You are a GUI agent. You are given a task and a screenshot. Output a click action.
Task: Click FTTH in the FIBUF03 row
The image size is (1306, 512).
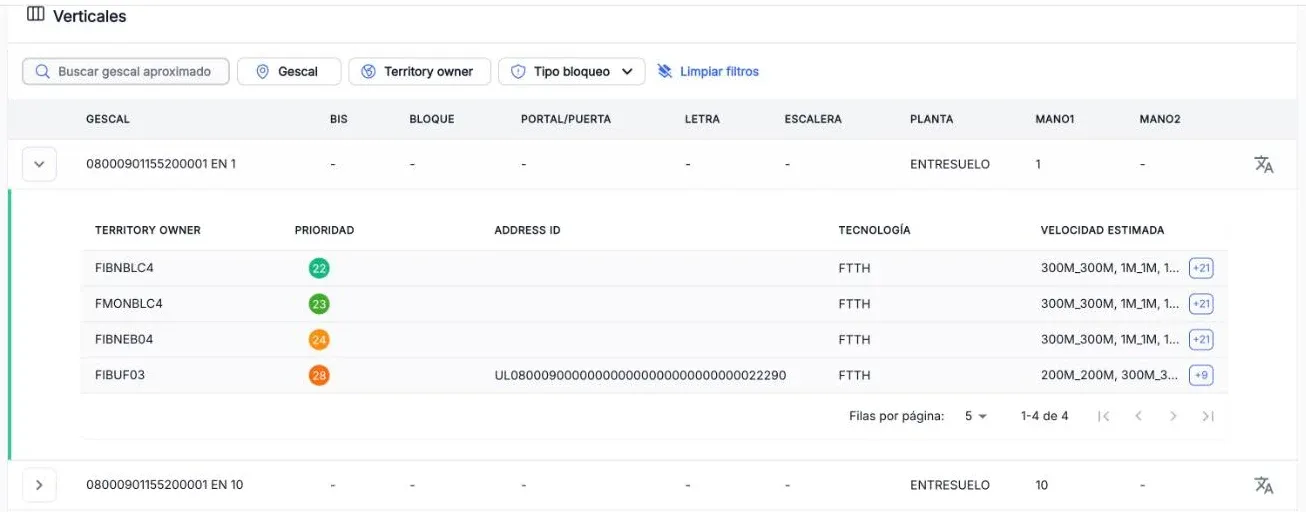(854, 376)
